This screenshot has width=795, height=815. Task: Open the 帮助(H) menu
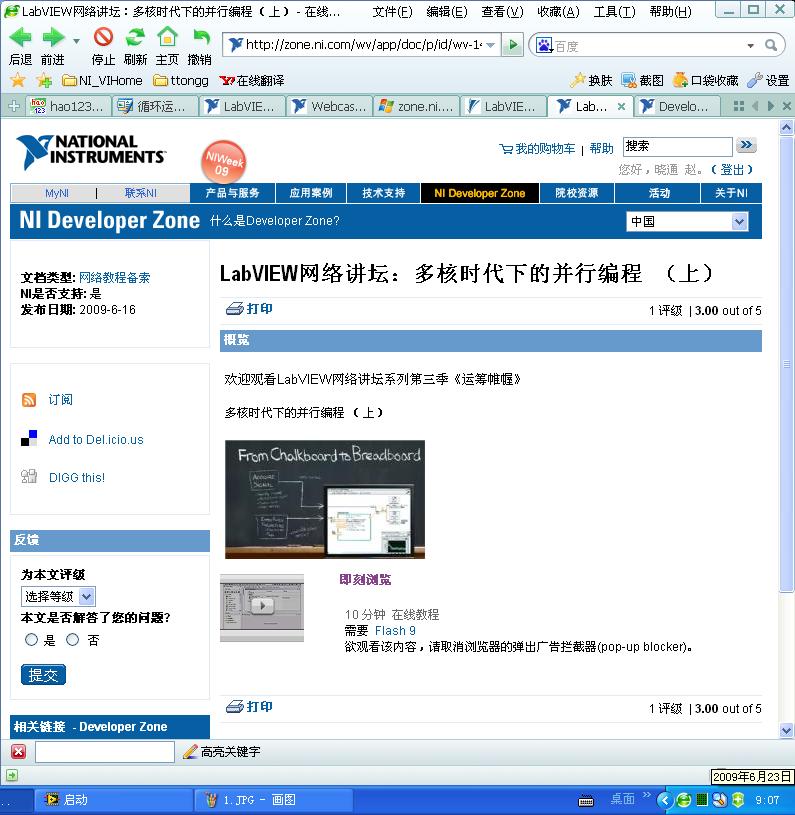[x=670, y=11]
